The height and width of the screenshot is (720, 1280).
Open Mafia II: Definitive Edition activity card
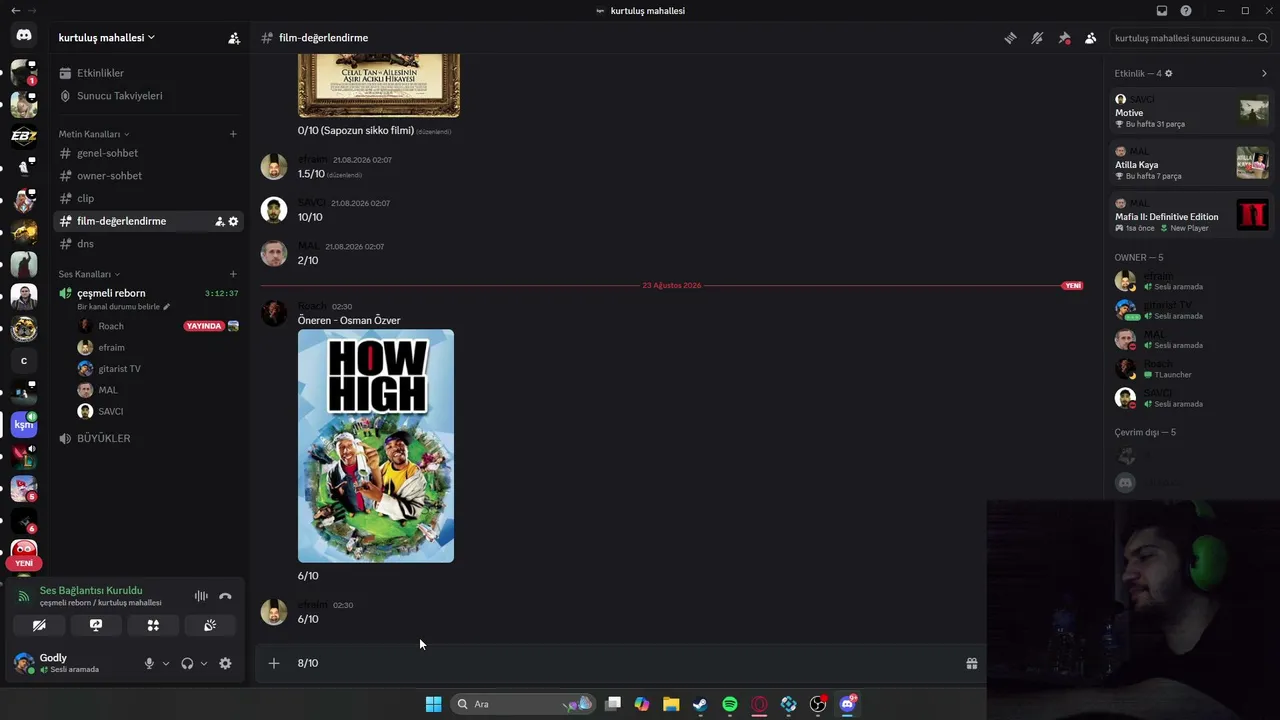click(x=1190, y=216)
